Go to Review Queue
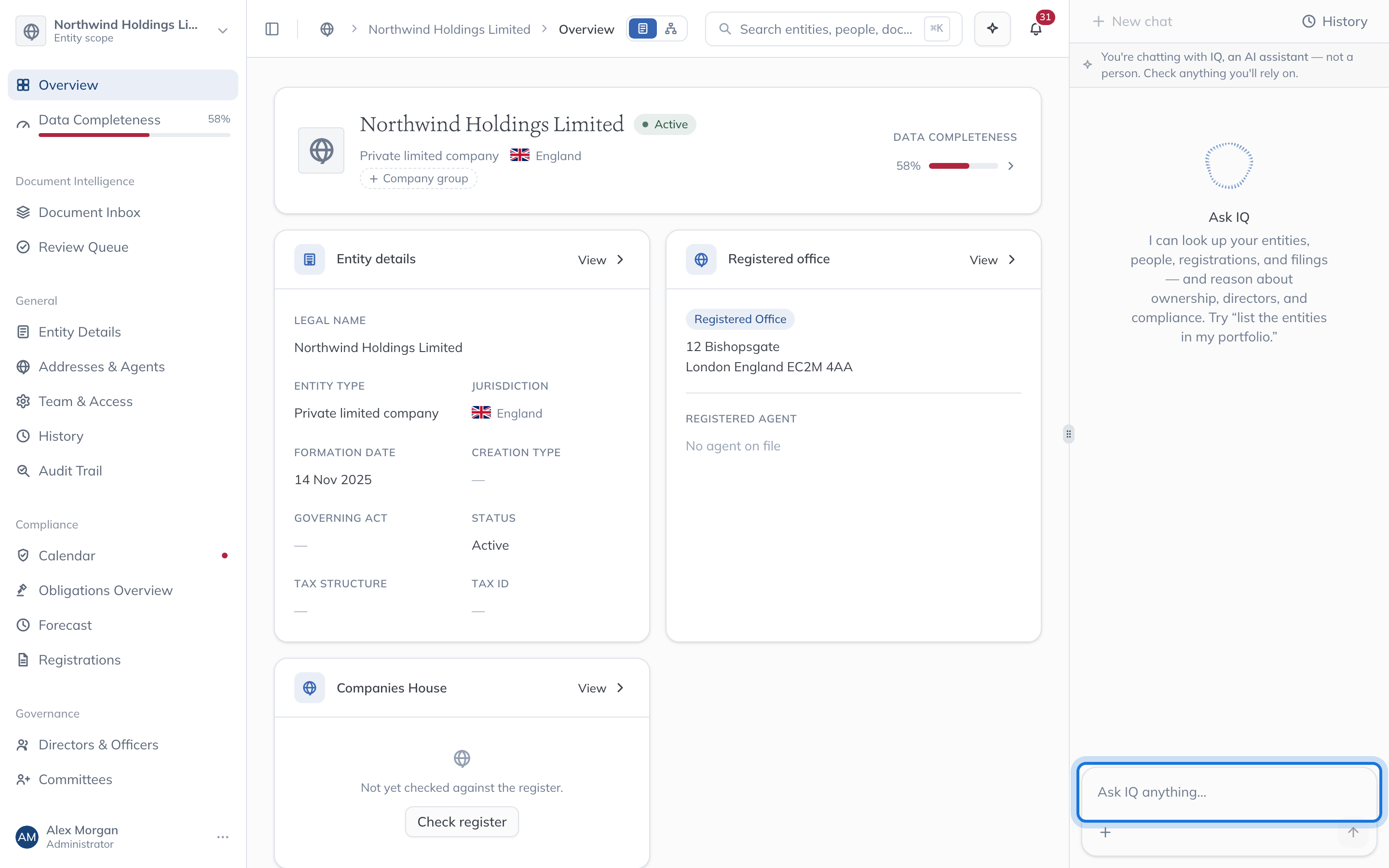Viewport: 1389px width, 868px height. pos(123,247)
